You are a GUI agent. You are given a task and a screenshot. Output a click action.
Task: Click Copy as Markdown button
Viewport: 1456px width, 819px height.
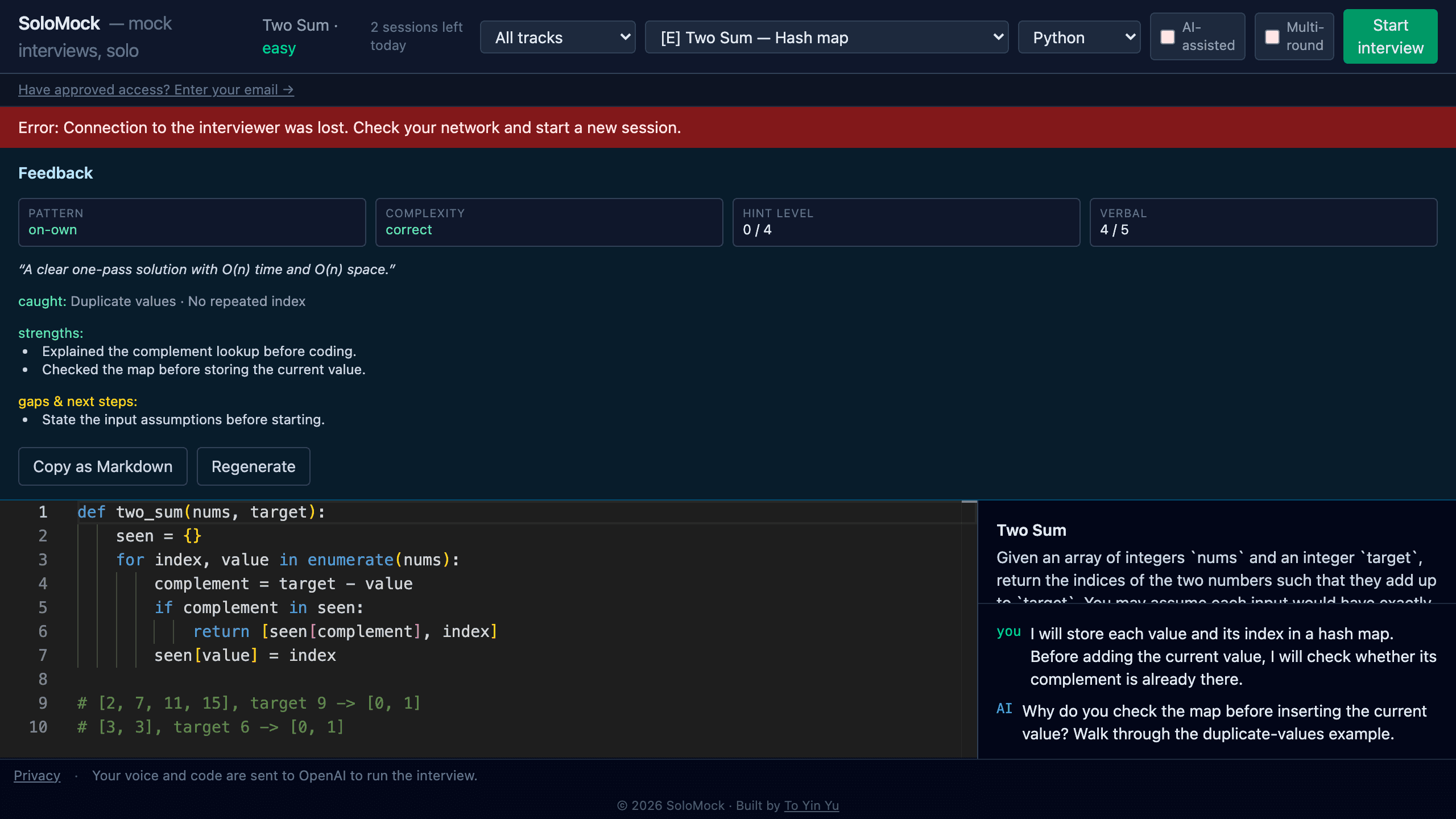point(103,466)
